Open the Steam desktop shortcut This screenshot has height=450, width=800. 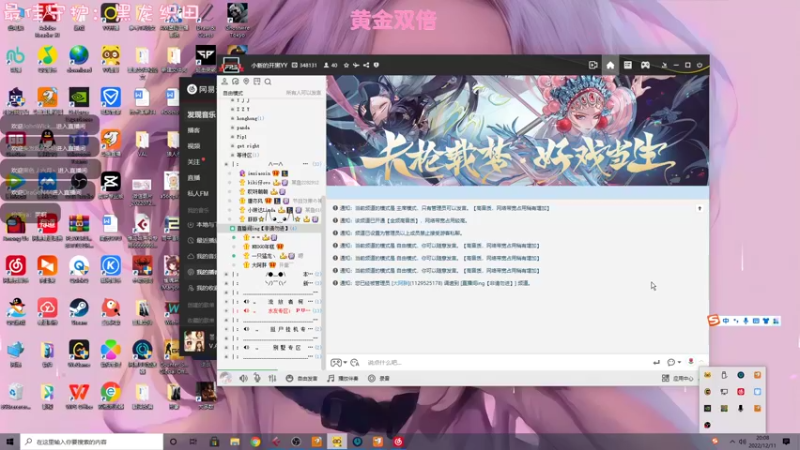pyautogui.click(x=79, y=311)
